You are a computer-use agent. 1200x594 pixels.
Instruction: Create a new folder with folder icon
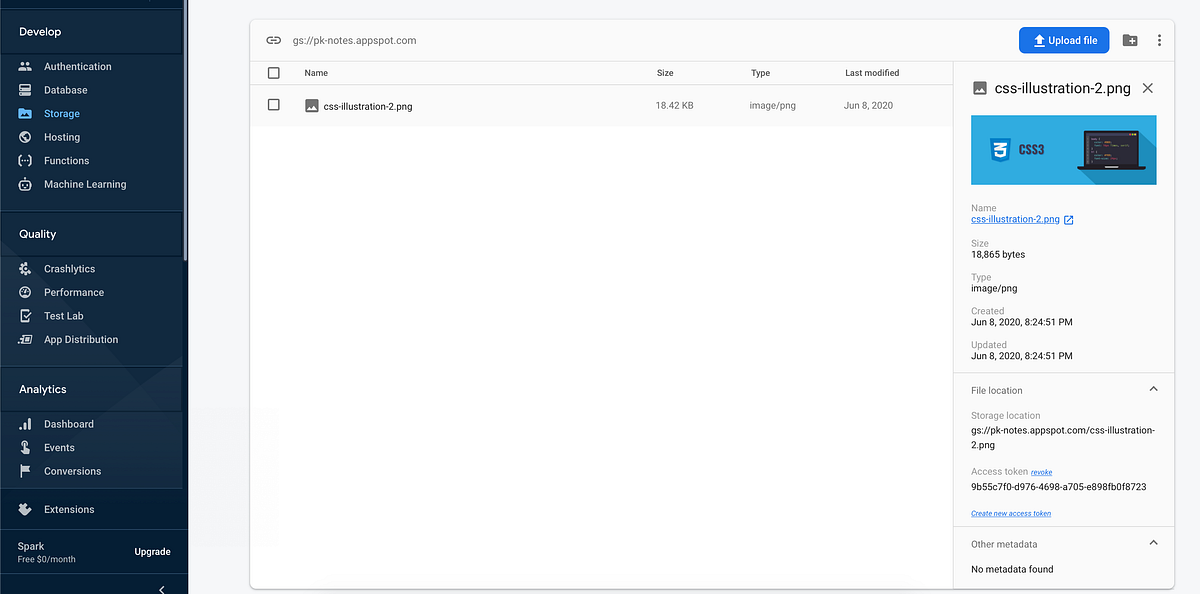pos(1130,41)
